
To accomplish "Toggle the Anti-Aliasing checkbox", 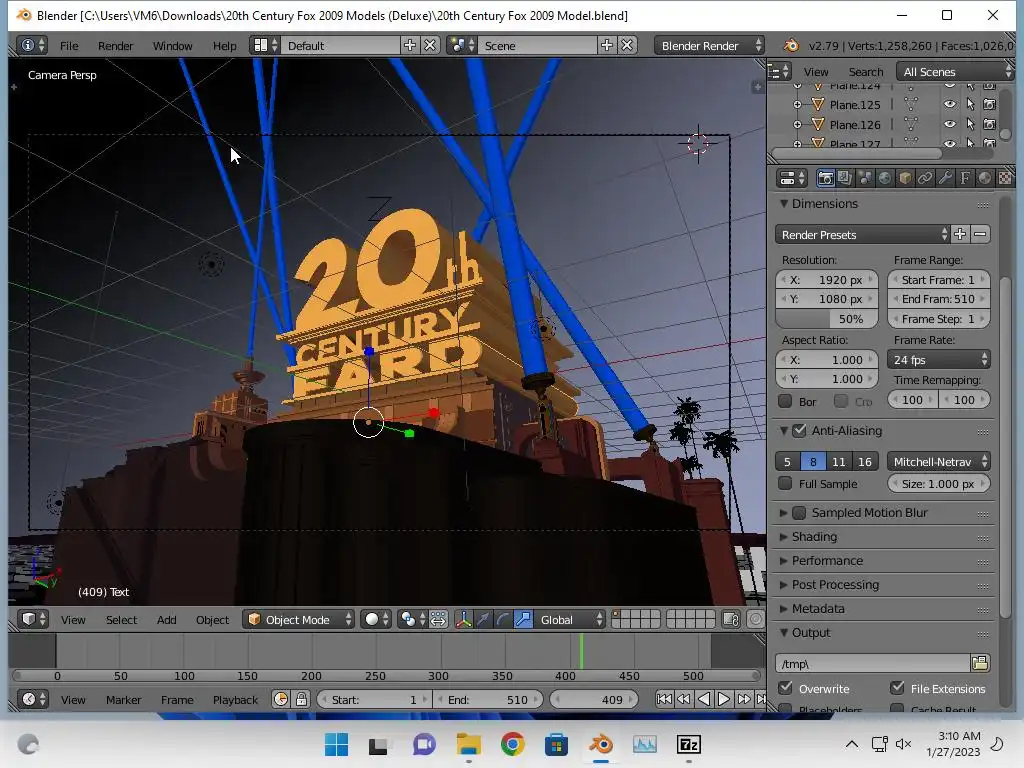I will (x=799, y=430).
